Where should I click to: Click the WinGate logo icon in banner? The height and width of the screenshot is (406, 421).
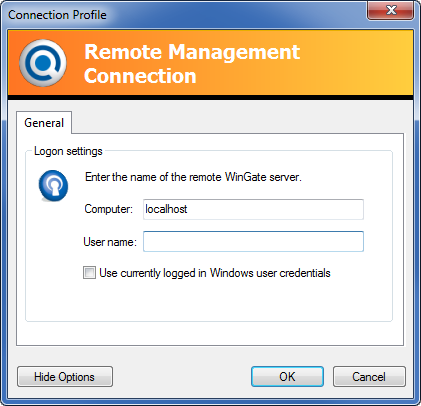pos(43,63)
